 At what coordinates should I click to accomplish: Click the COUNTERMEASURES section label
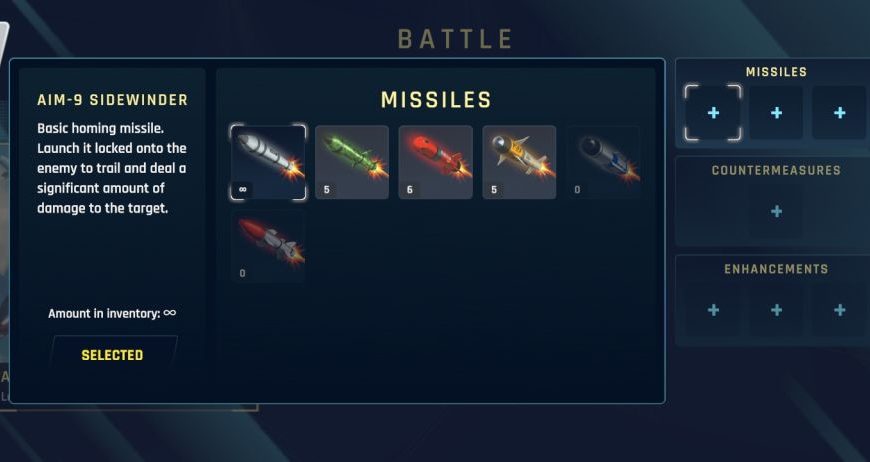(776, 170)
